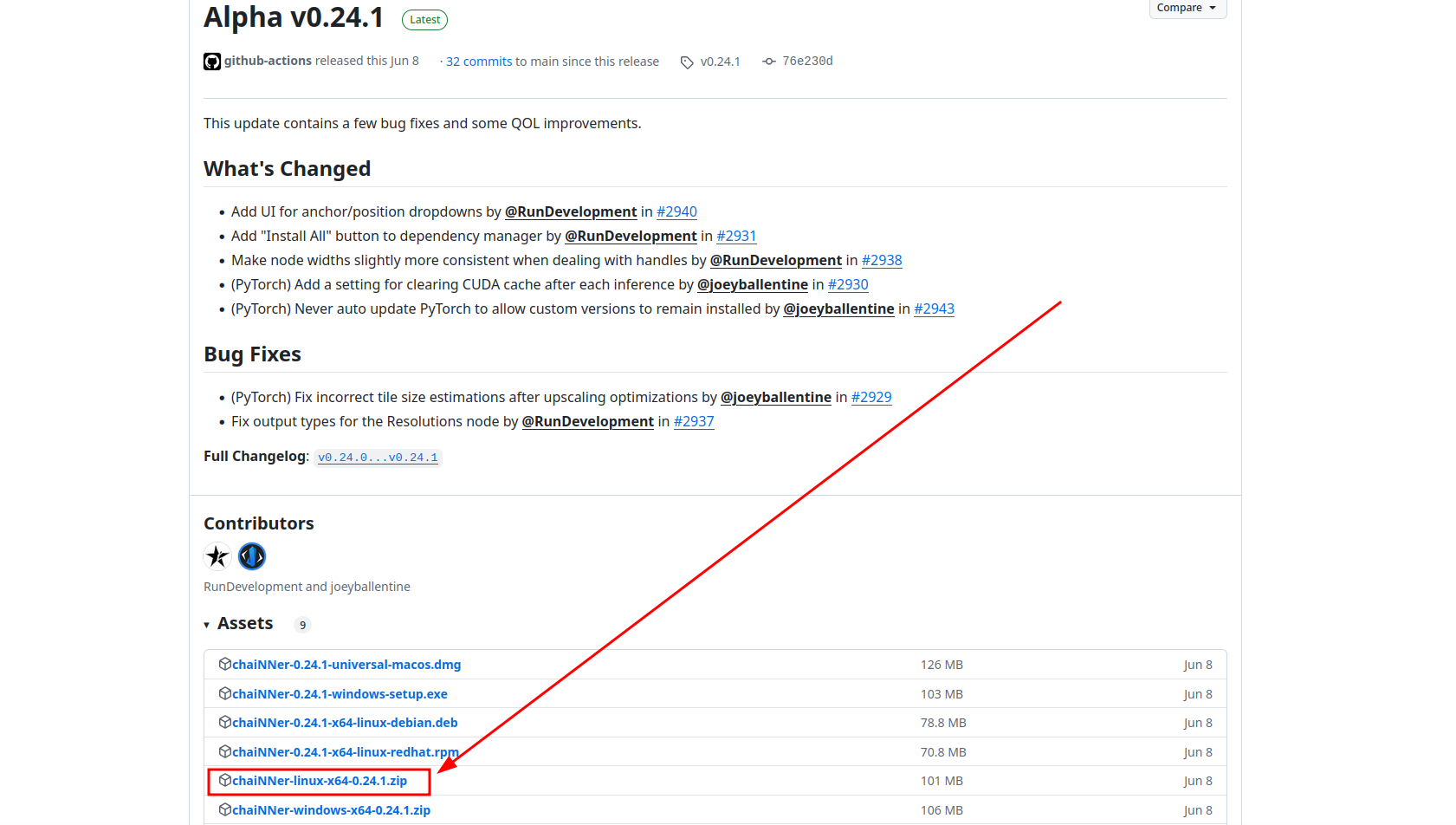Screen dimensions: 1456x825
Task: Click package icon for universal-macos.dmg
Action: (225, 664)
